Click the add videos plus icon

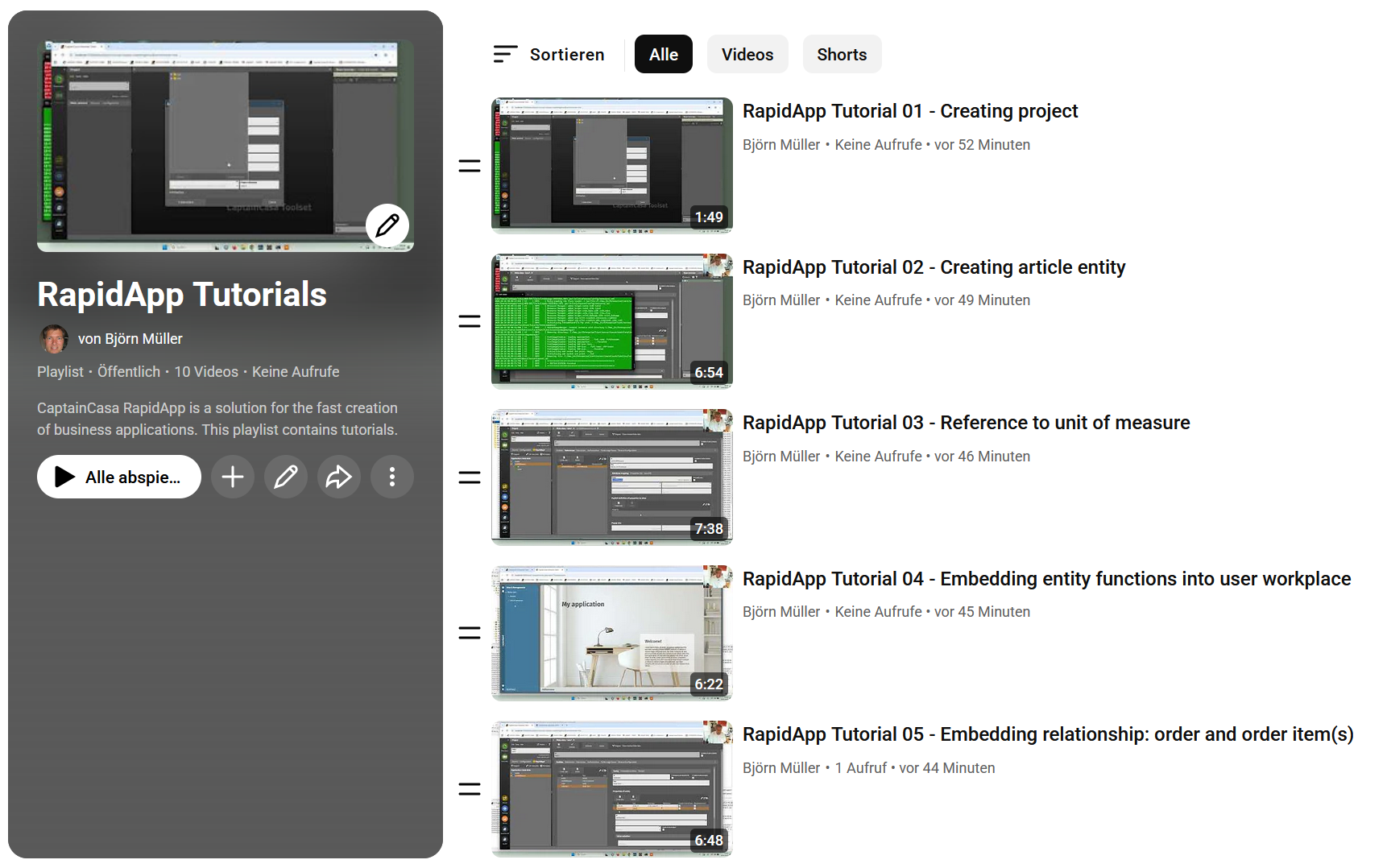233,477
